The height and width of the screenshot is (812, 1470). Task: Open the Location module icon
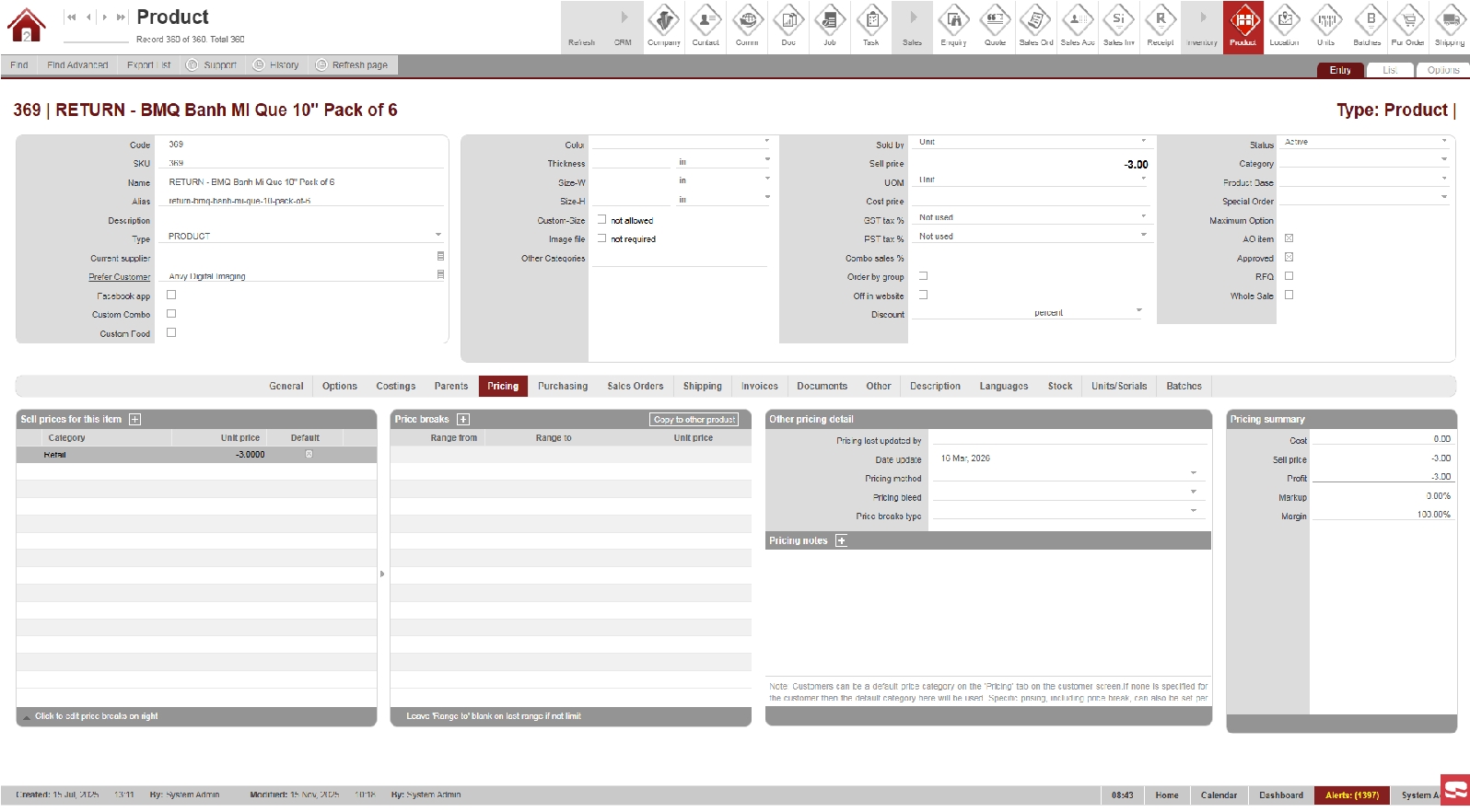(1285, 26)
